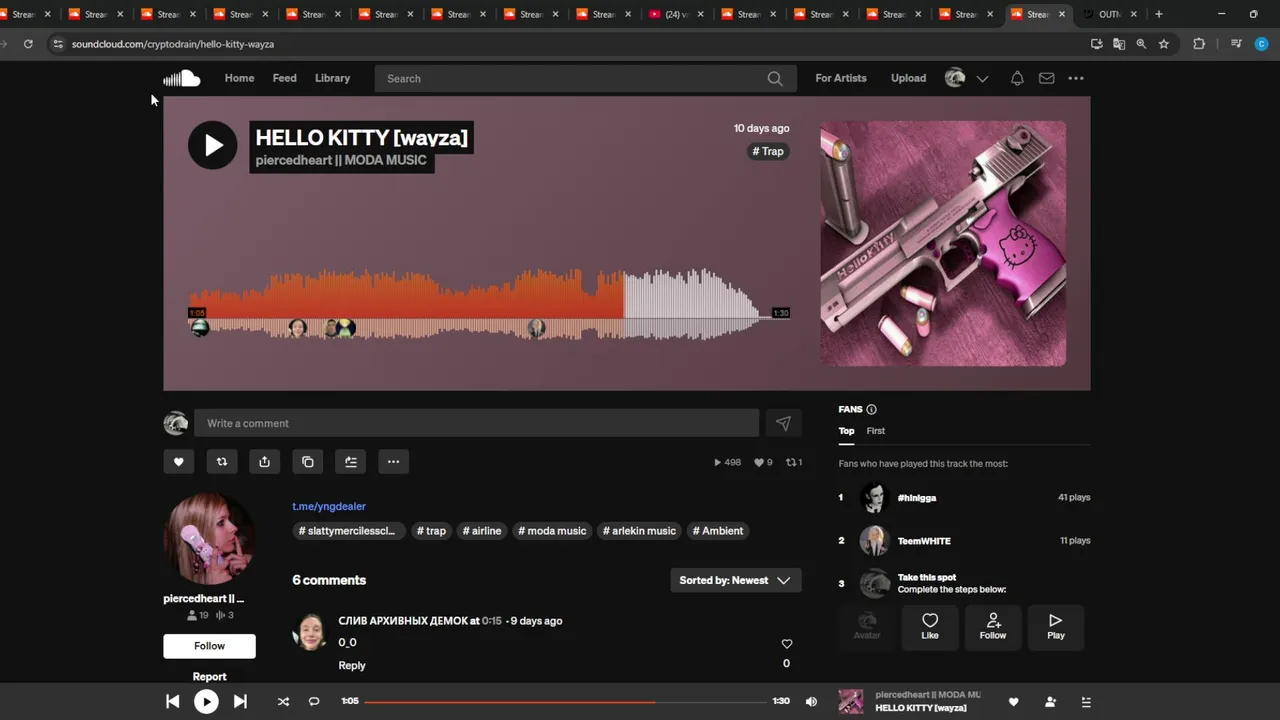Bookmark this page with star icon
Screen dimensions: 1280x720
click(1164, 44)
